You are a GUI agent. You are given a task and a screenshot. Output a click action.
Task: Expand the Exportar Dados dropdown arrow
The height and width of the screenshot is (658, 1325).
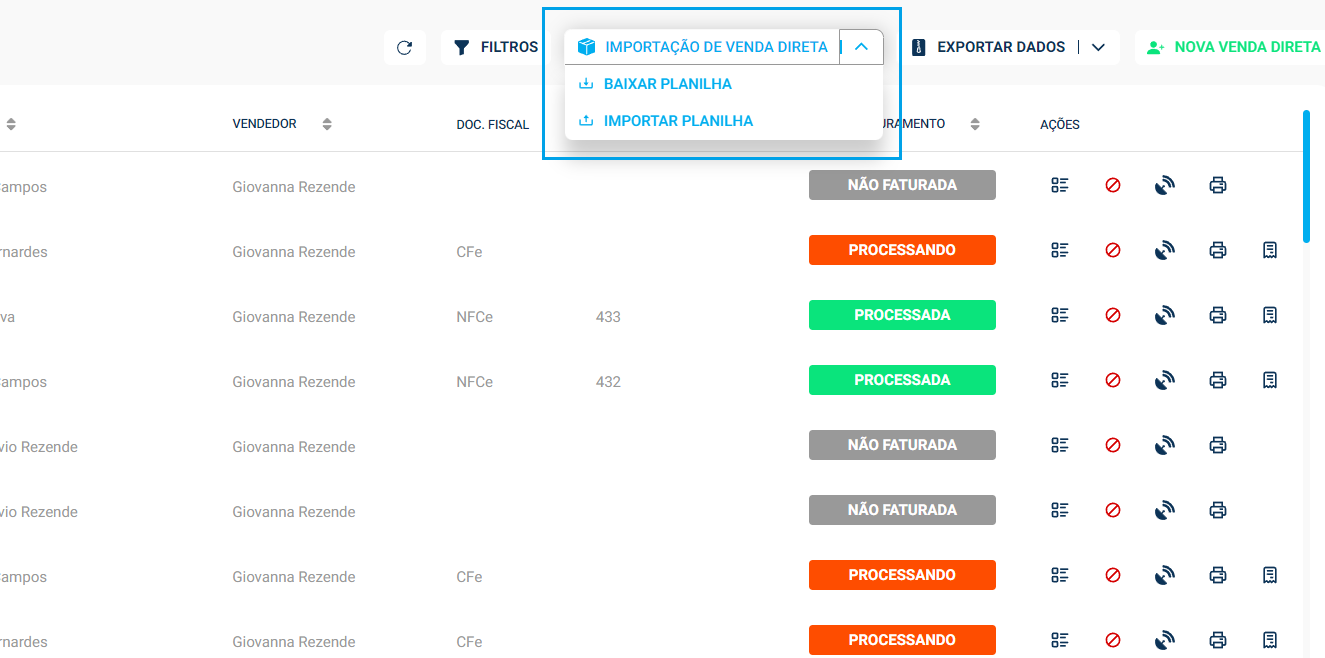1098,48
